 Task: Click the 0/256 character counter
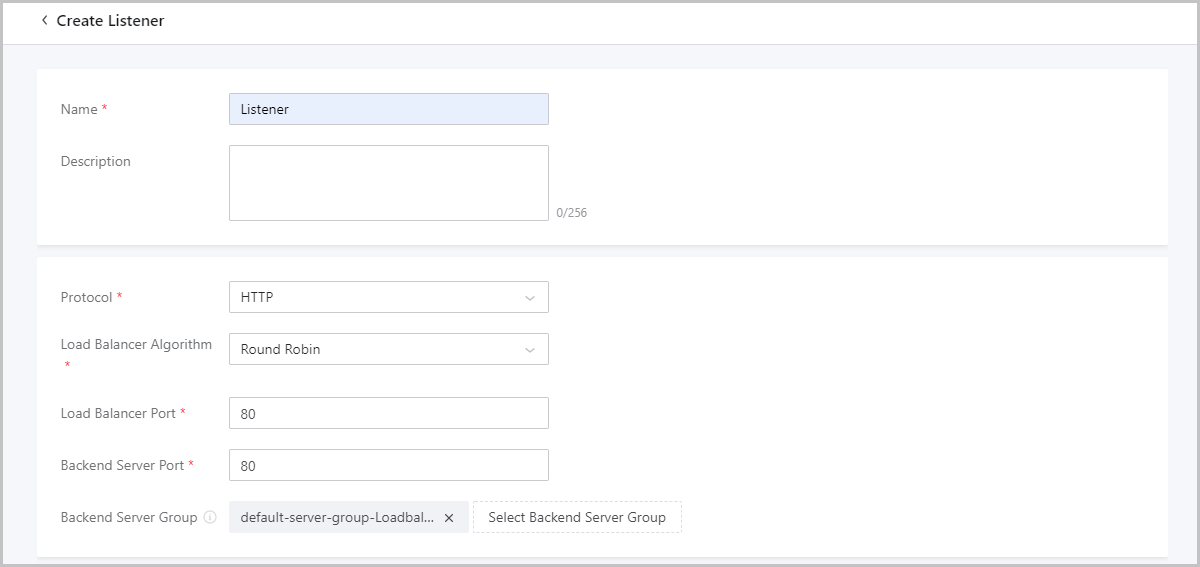[x=572, y=213]
